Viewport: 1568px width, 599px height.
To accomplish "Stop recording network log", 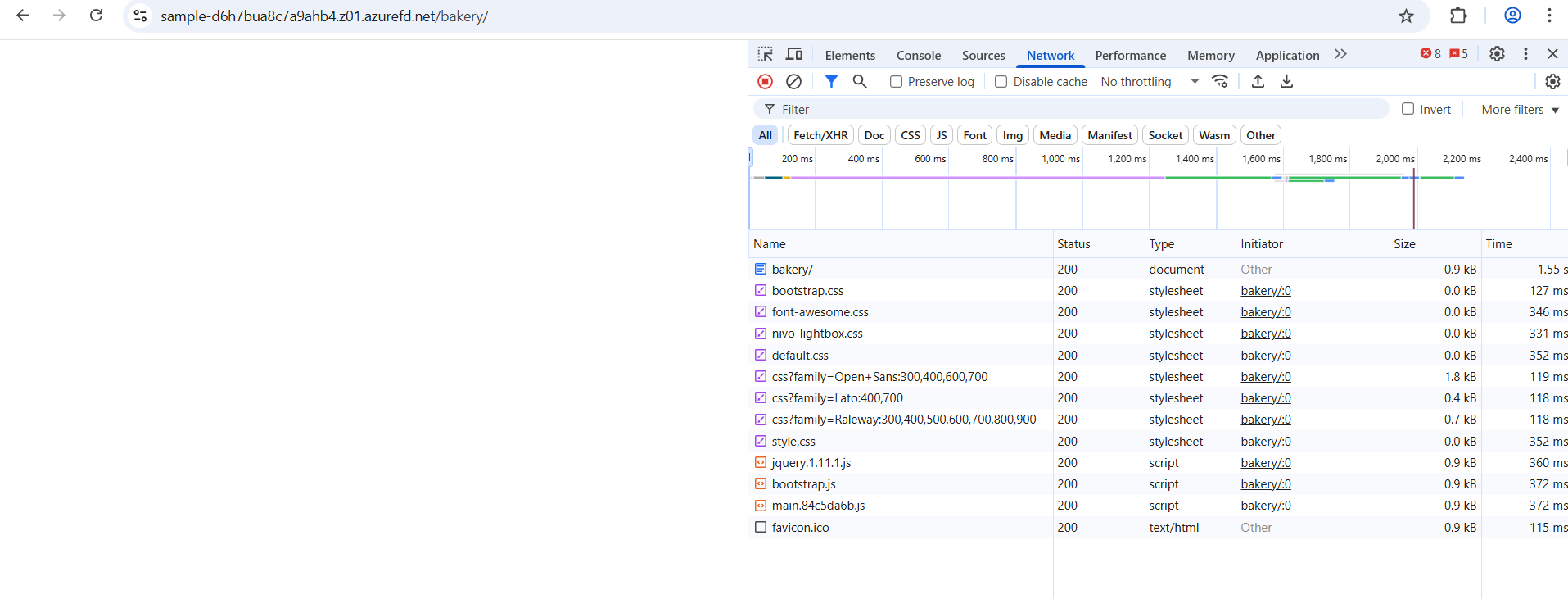I will tap(765, 81).
